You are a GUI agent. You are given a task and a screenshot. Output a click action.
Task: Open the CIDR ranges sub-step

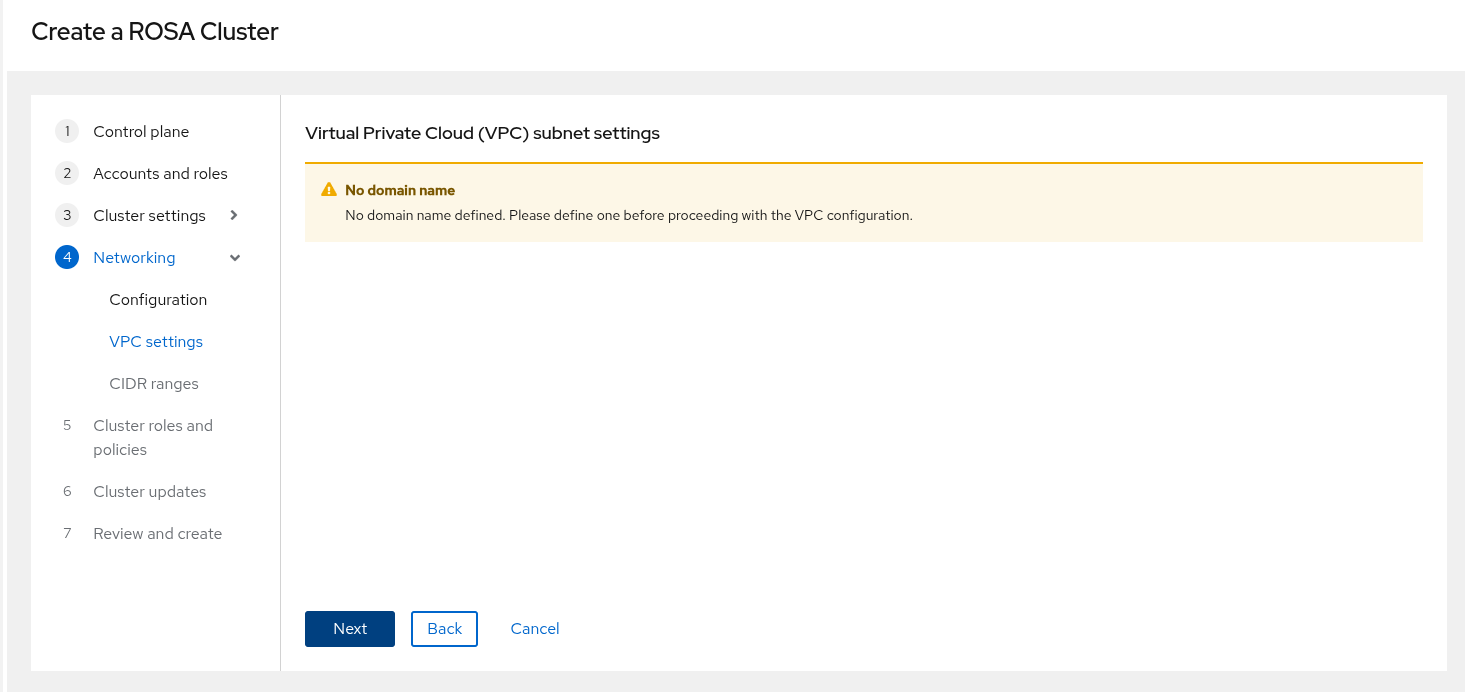click(x=154, y=384)
